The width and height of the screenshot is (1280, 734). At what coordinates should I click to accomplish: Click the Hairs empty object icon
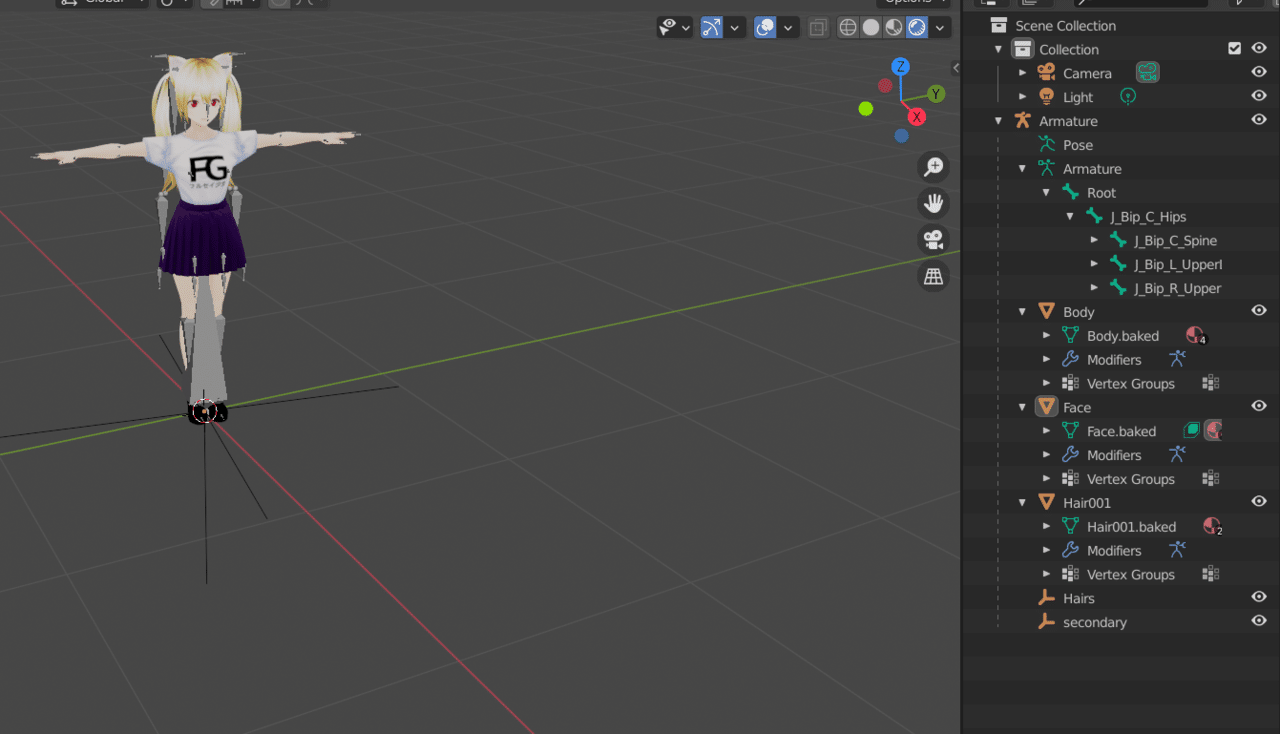[x=1046, y=597]
